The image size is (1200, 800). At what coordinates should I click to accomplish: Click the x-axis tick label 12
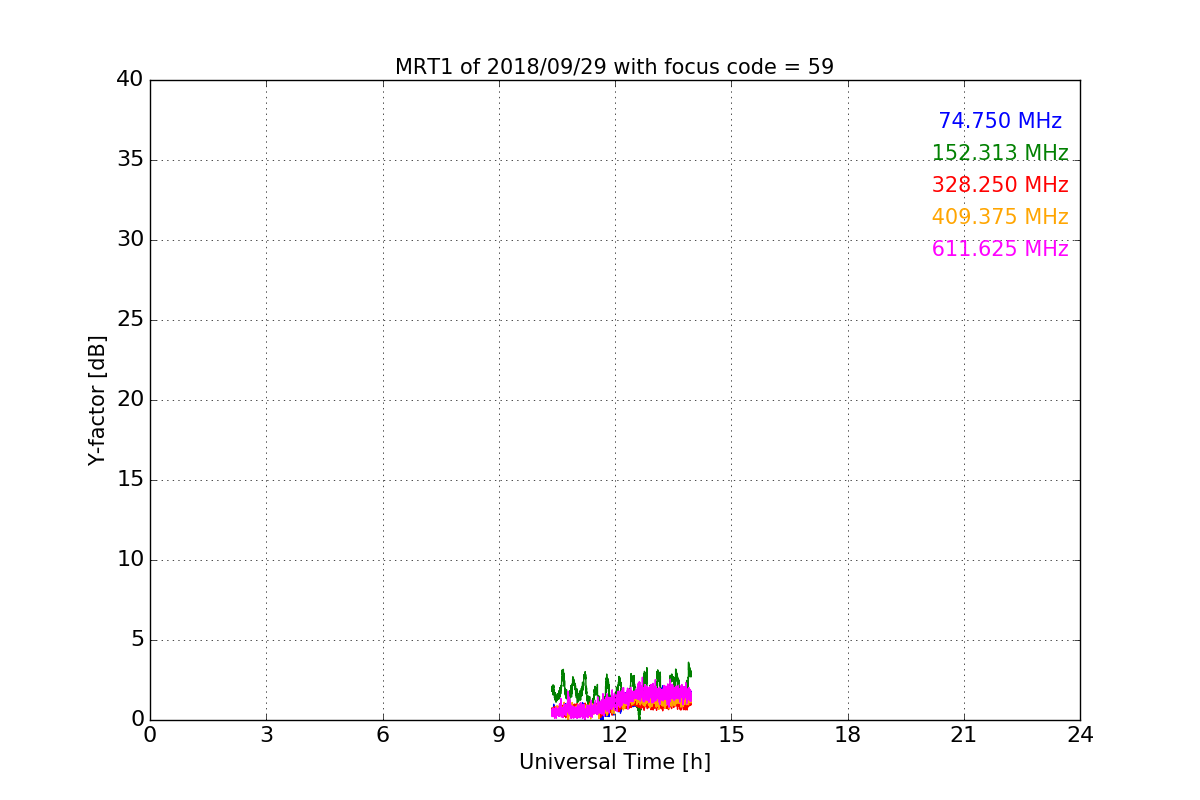point(615,735)
